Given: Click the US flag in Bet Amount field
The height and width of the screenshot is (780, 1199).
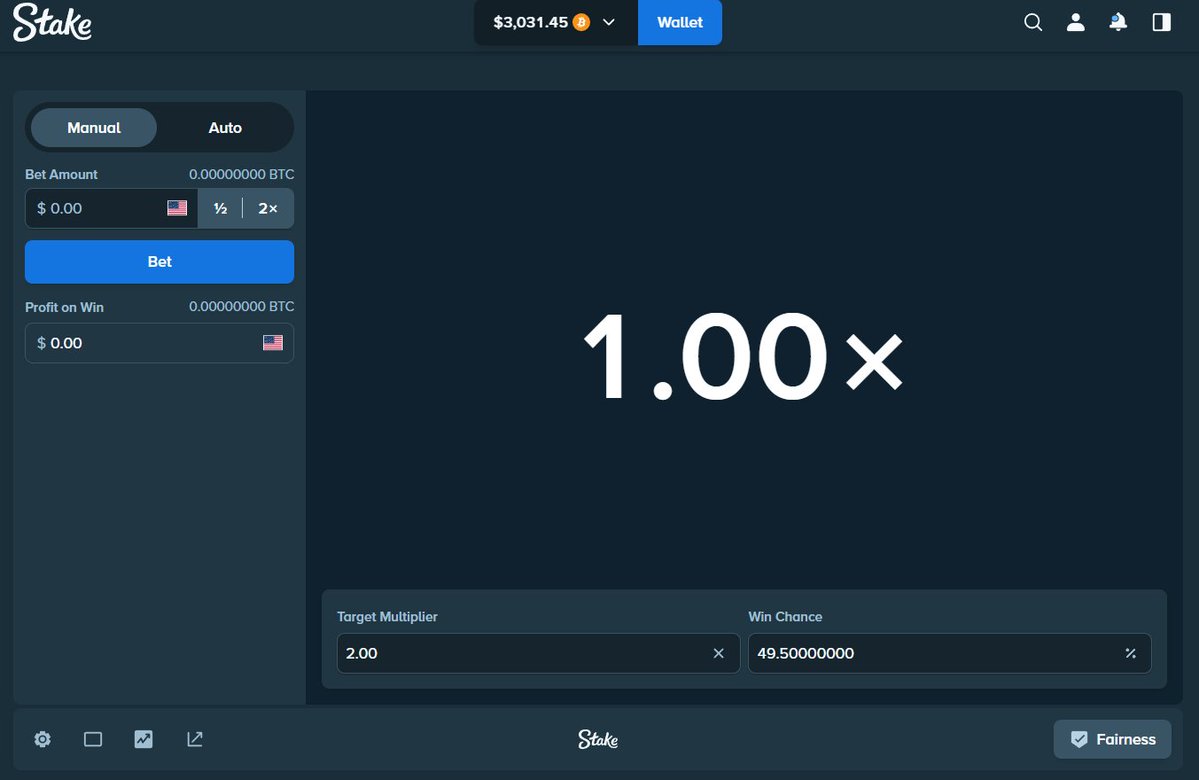Looking at the screenshot, I should (177, 208).
